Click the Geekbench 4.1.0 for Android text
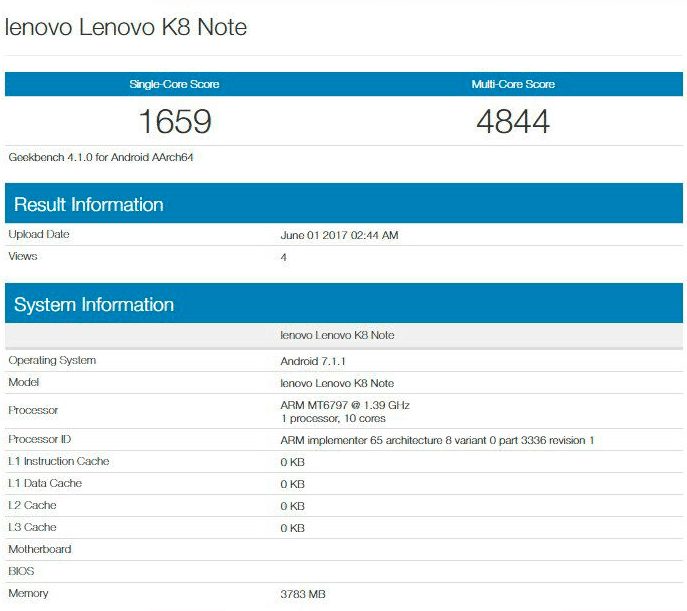Viewport: 687px width, 611px height. (100, 157)
